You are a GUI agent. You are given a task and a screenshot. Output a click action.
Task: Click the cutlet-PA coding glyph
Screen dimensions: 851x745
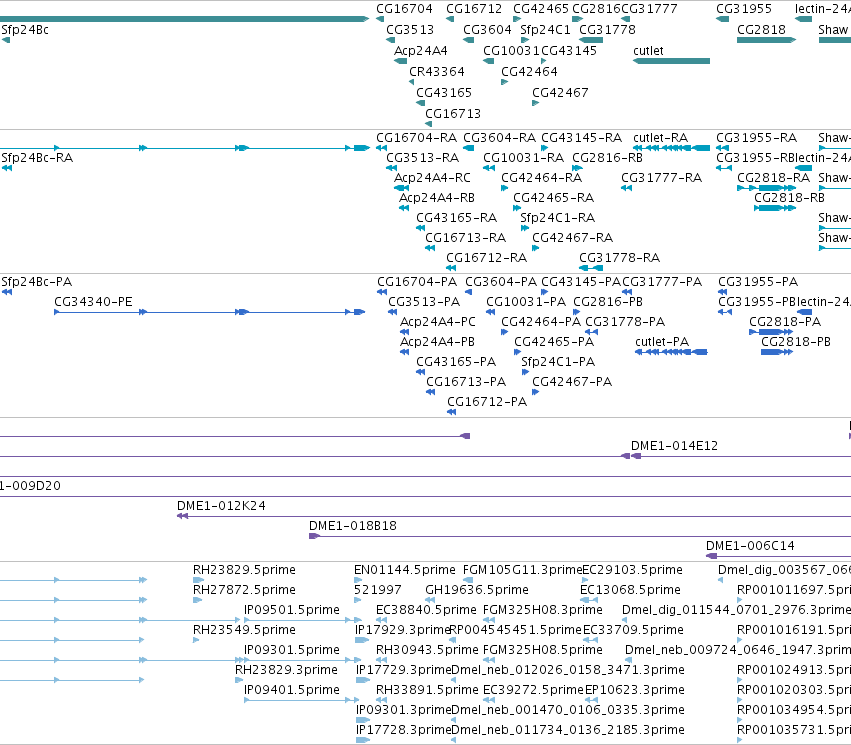tap(671, 352)
